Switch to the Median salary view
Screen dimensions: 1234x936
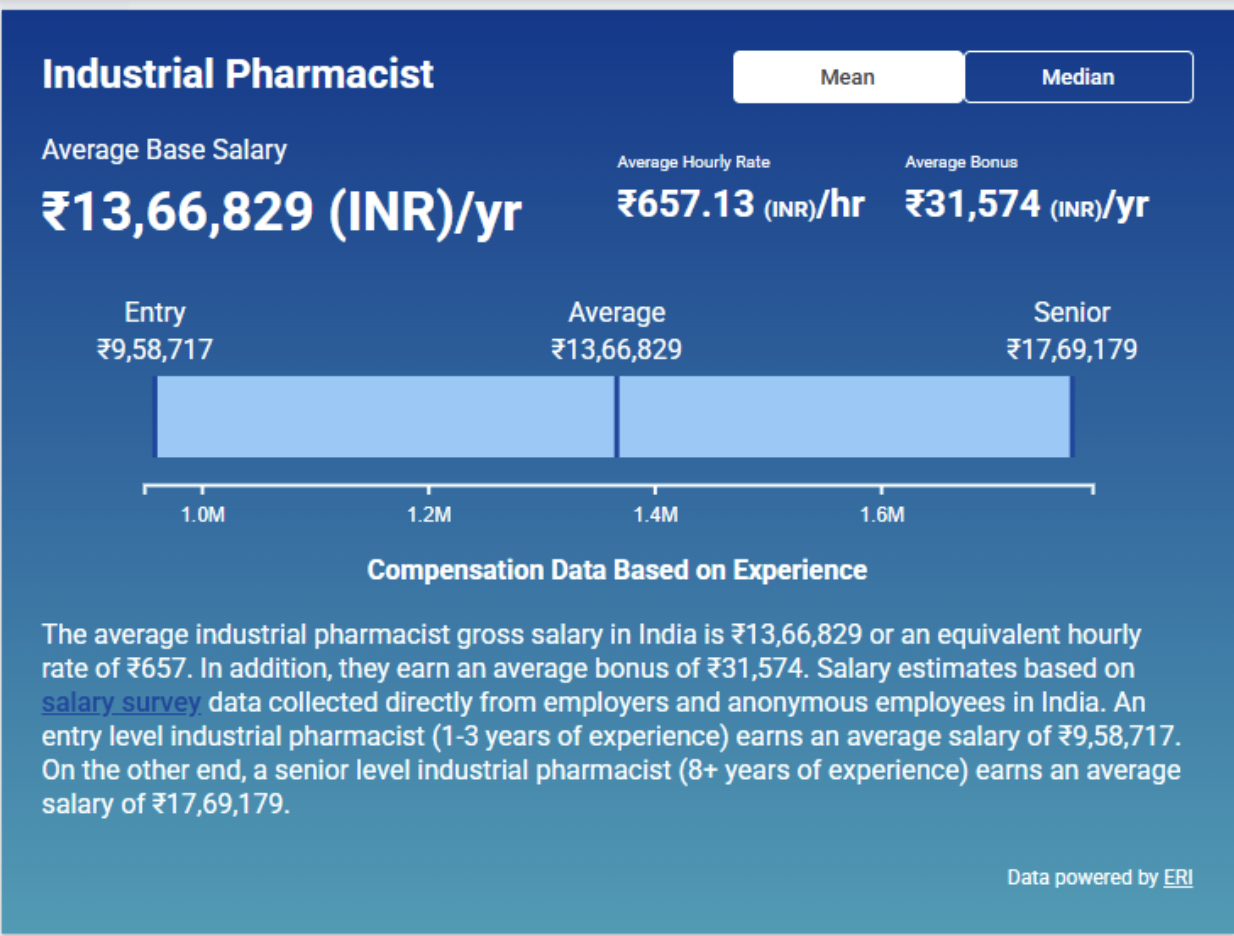click(x=1078, y=77)
